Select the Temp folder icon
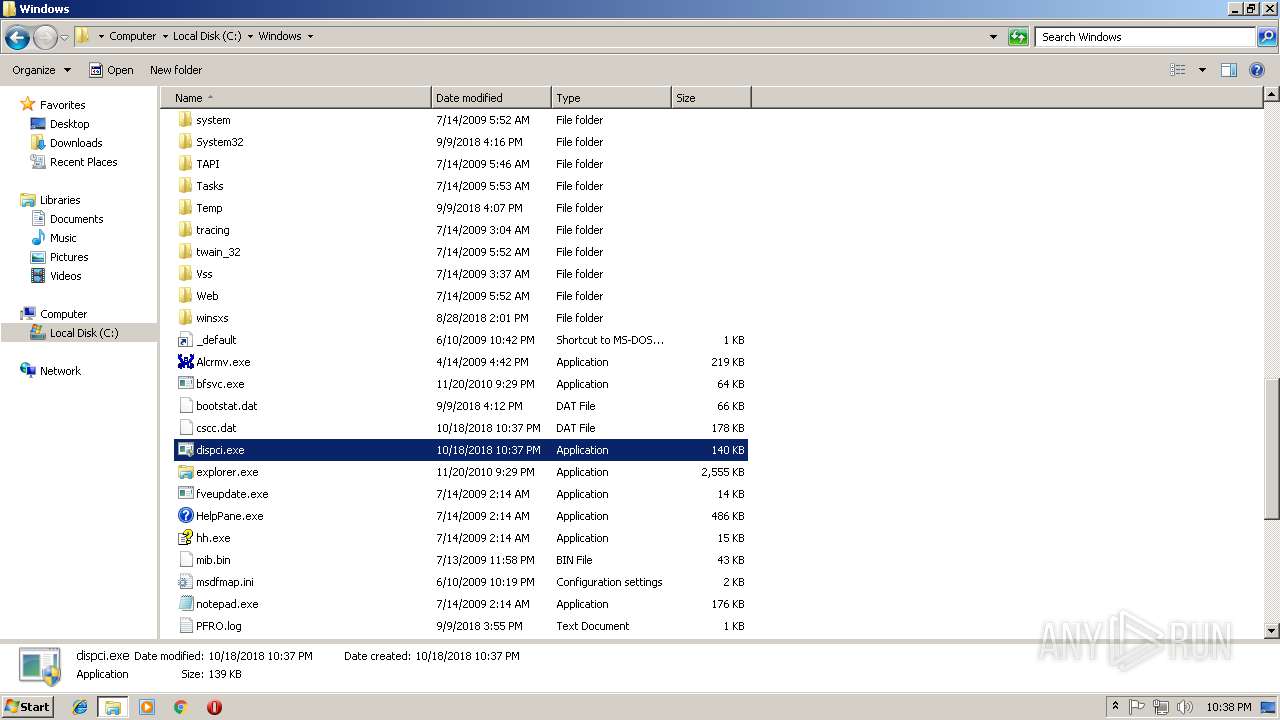 tap(185, 208)
